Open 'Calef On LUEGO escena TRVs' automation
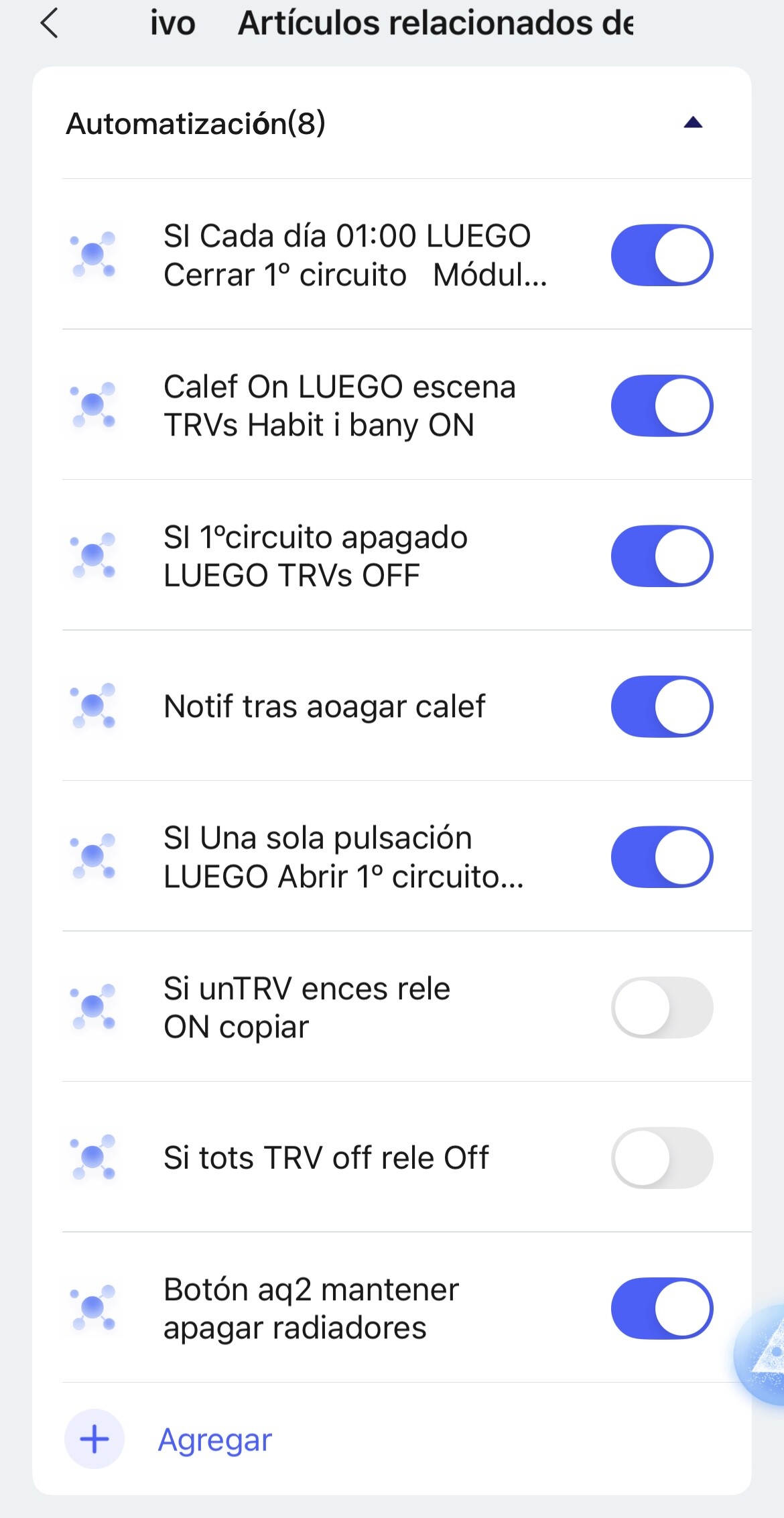The image size is (784, 1518). [340, 405]
